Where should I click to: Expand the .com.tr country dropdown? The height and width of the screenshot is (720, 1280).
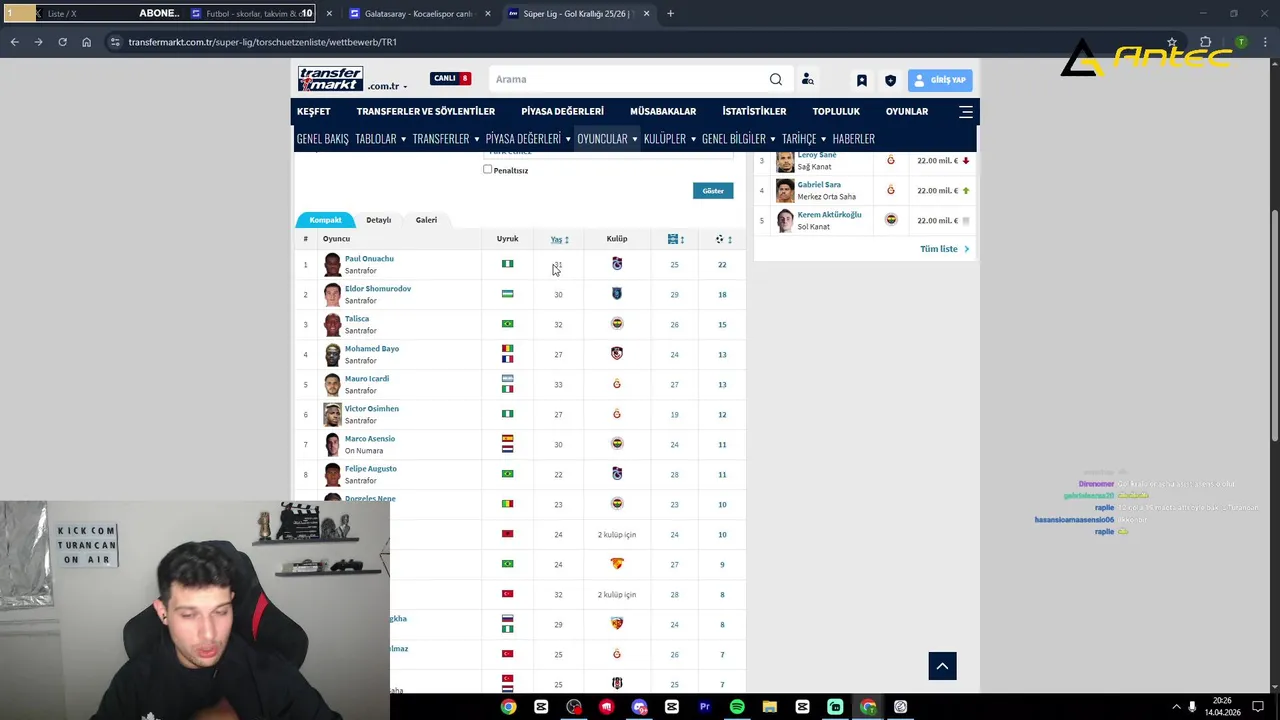[x=388, y=87]
